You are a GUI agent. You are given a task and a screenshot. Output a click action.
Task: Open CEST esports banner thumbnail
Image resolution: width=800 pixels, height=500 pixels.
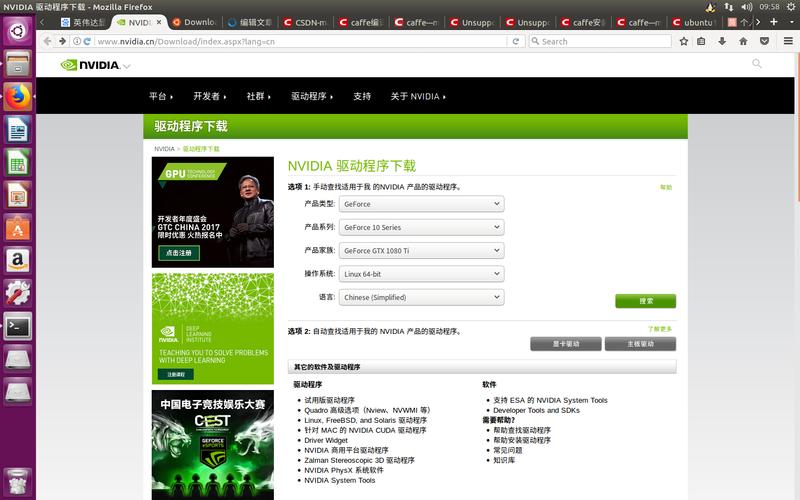click(213, 445)
